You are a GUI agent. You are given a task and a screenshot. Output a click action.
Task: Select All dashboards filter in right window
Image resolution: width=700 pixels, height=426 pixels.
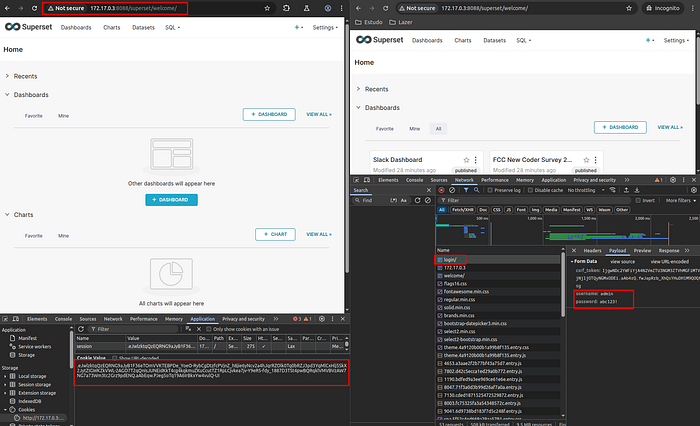click(x=438, y=129)
